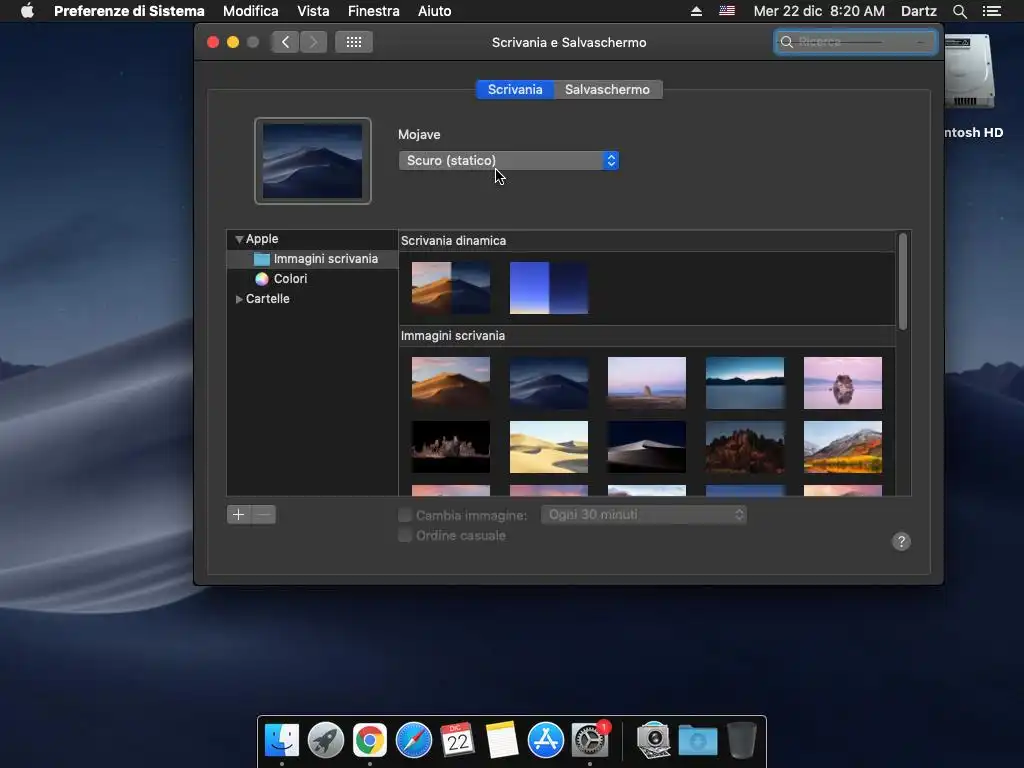The height and width of the screenshot is (768, 1024).
Task: Open the Vista menu
Action: 313,11
